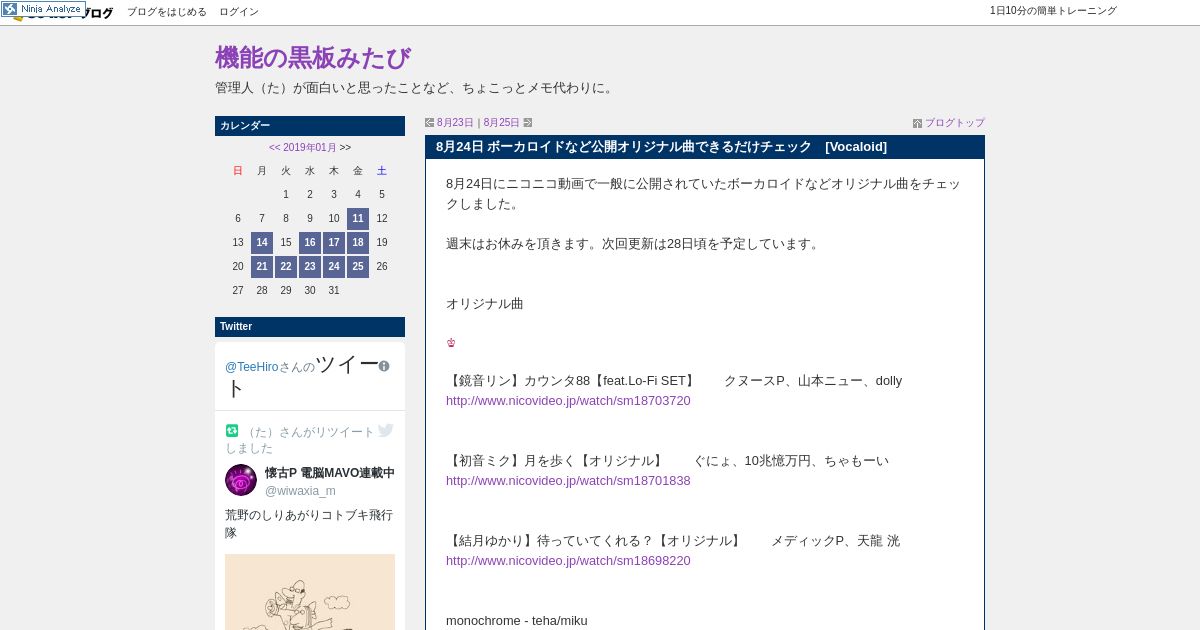Image resolution: width=1200 pixels, height=630 pixels.
Task: Open the previous-entry arrow icon beside 8月23日
Action: [429, 123]
